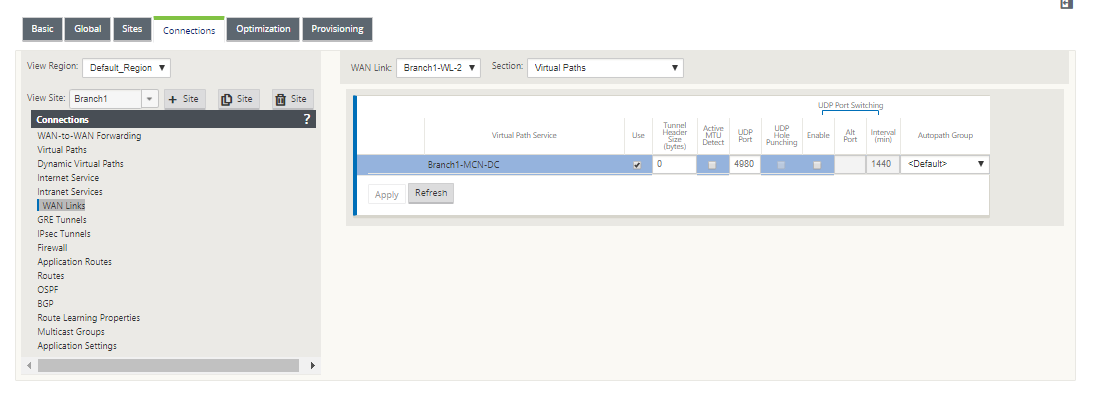Screen dimensions: 1104x406
Task: Click the View Site Branch1 text field
Action: (106, 99)
